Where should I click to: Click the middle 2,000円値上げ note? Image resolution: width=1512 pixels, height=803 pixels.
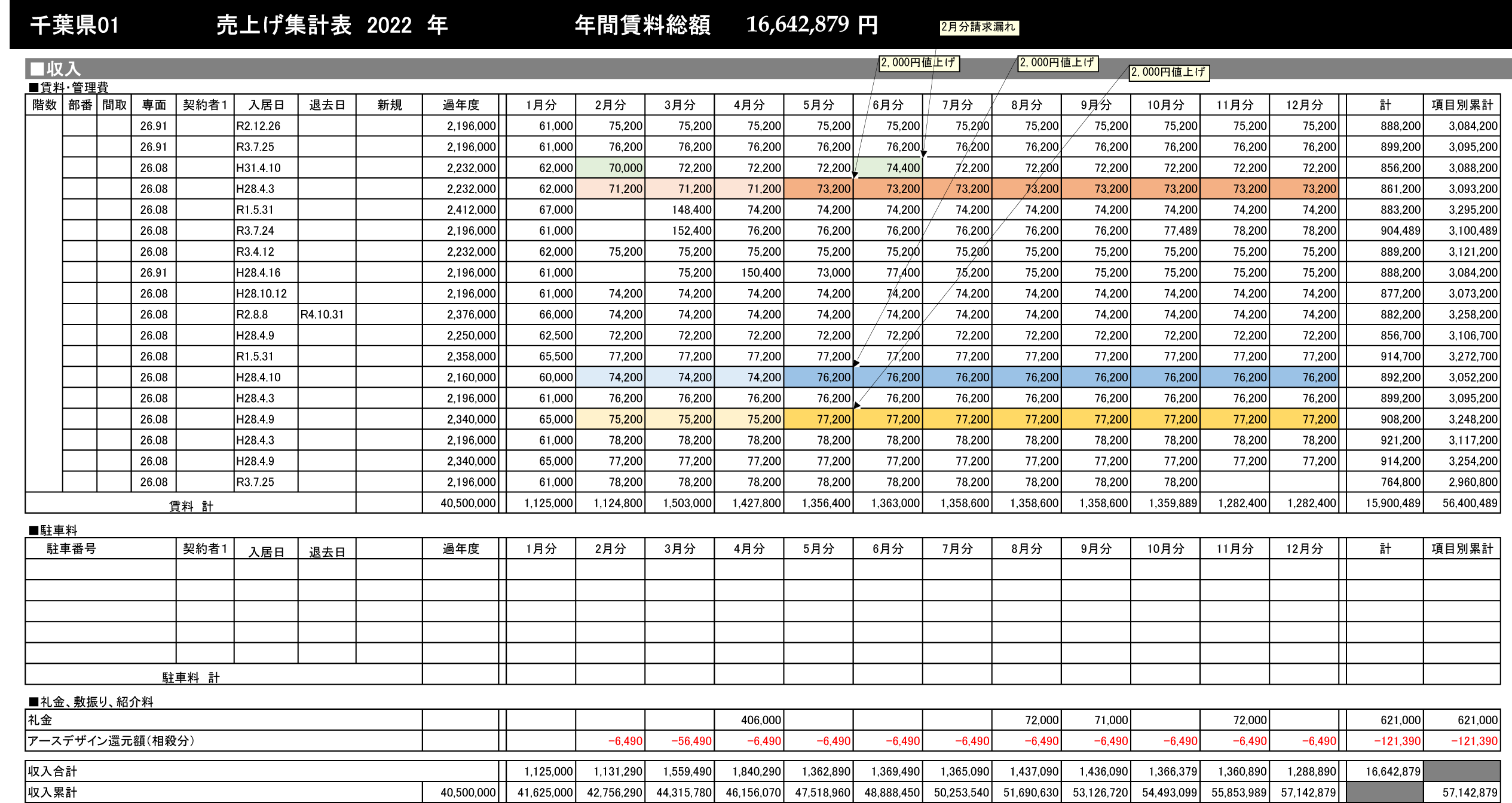click(1057, 63)
